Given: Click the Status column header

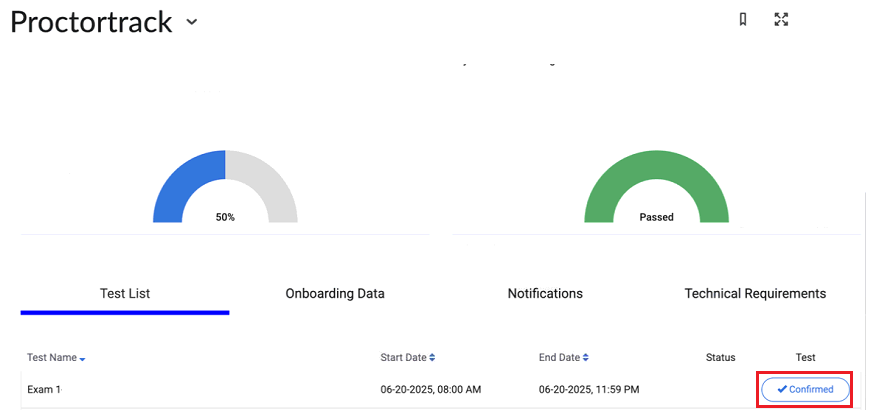Looking at the screenshot, I should tap(720, 358).
